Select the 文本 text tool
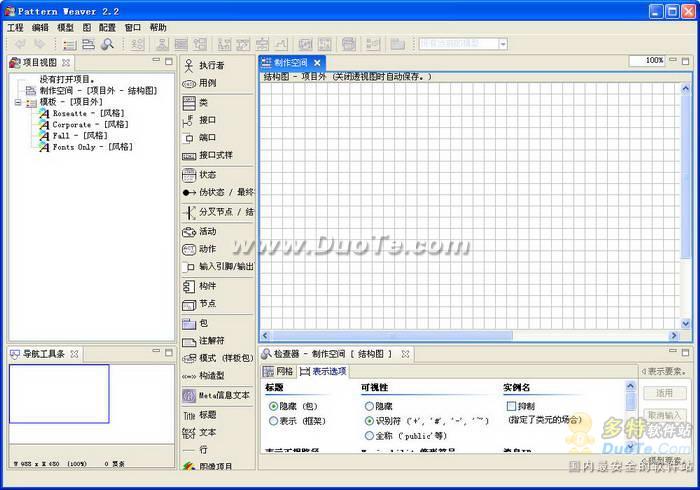Viewport: 700px width, 490px height. (x=200, y=432)
